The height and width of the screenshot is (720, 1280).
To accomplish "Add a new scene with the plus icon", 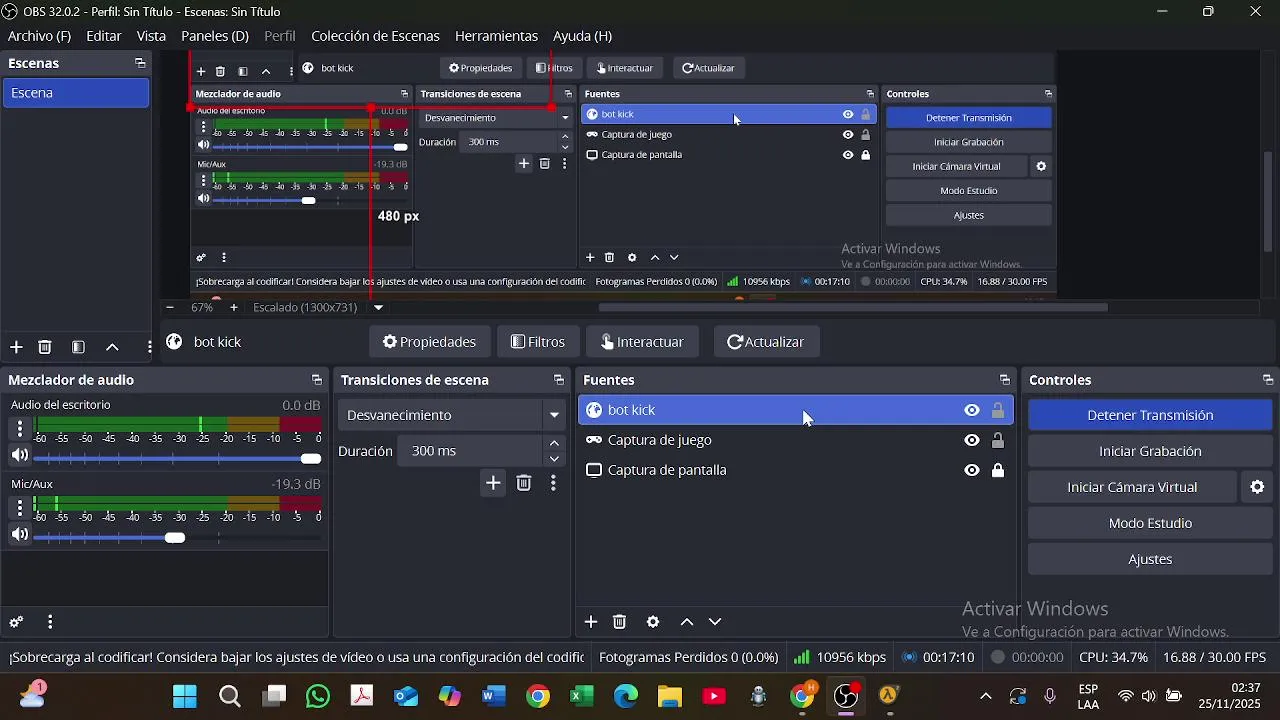I will click(16, 347).
